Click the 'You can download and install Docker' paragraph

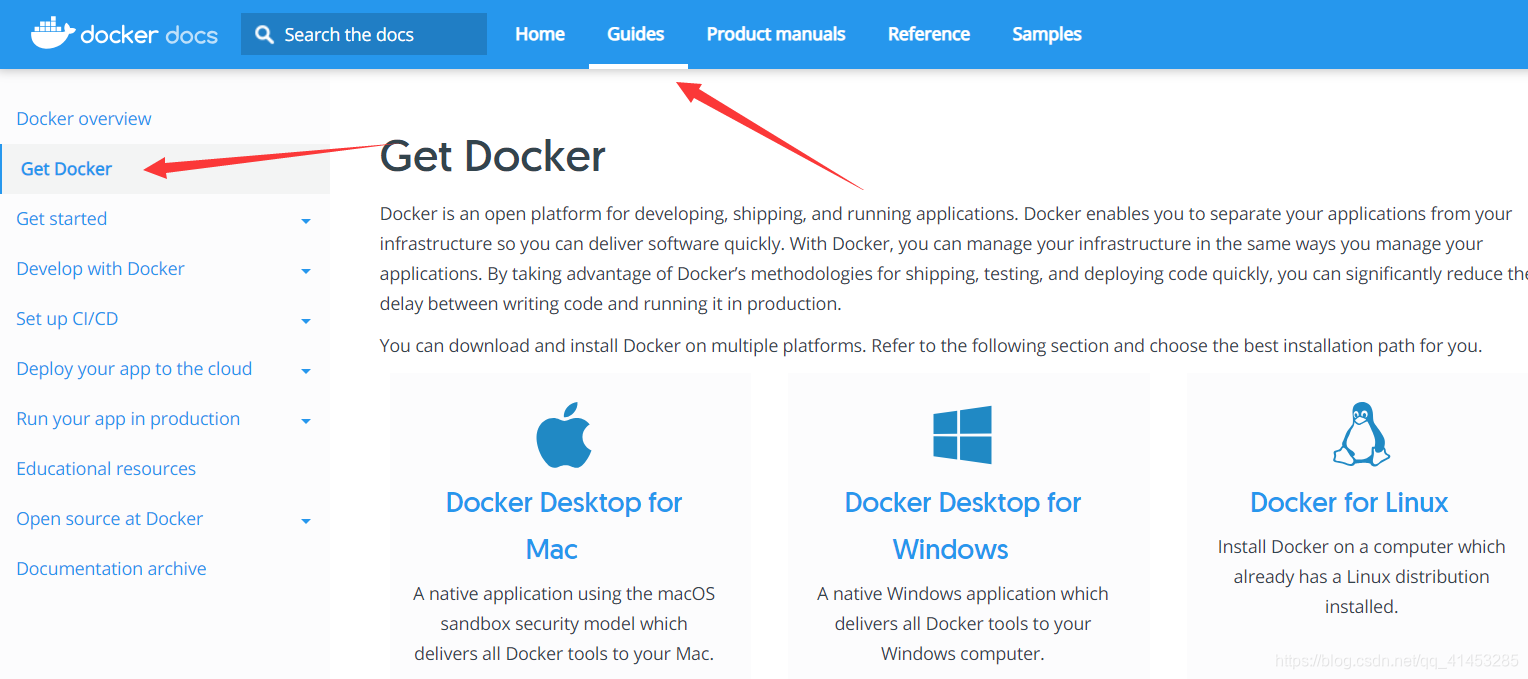pos(930,346)
